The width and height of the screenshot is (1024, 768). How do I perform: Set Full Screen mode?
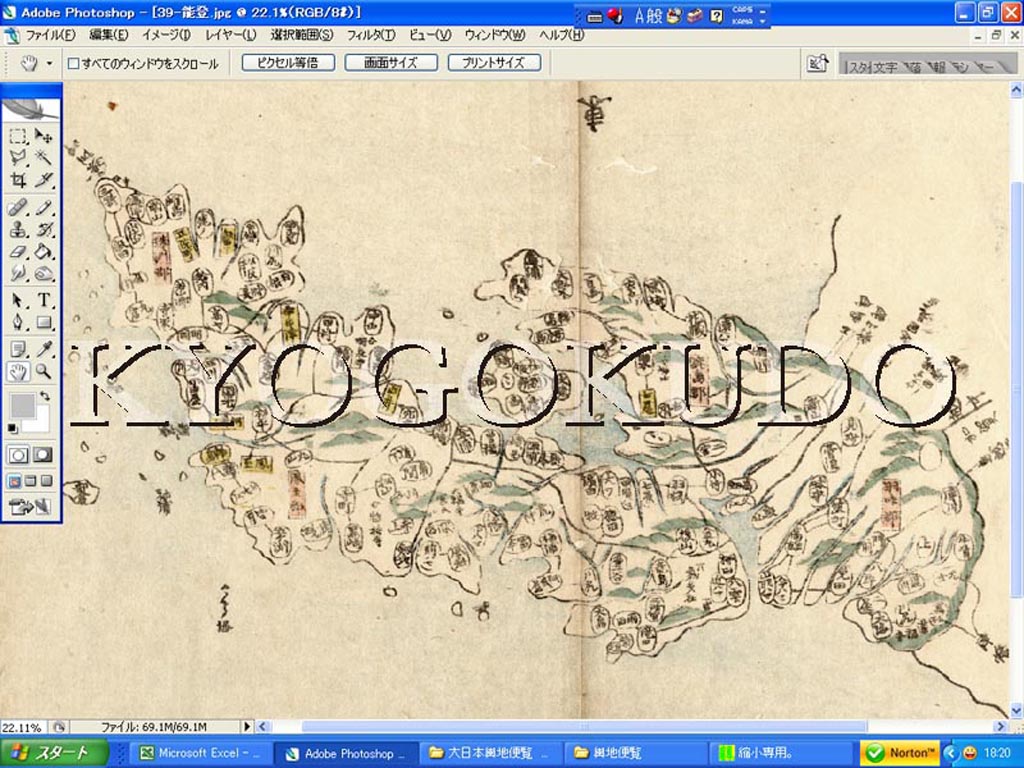tap(46, 482)
